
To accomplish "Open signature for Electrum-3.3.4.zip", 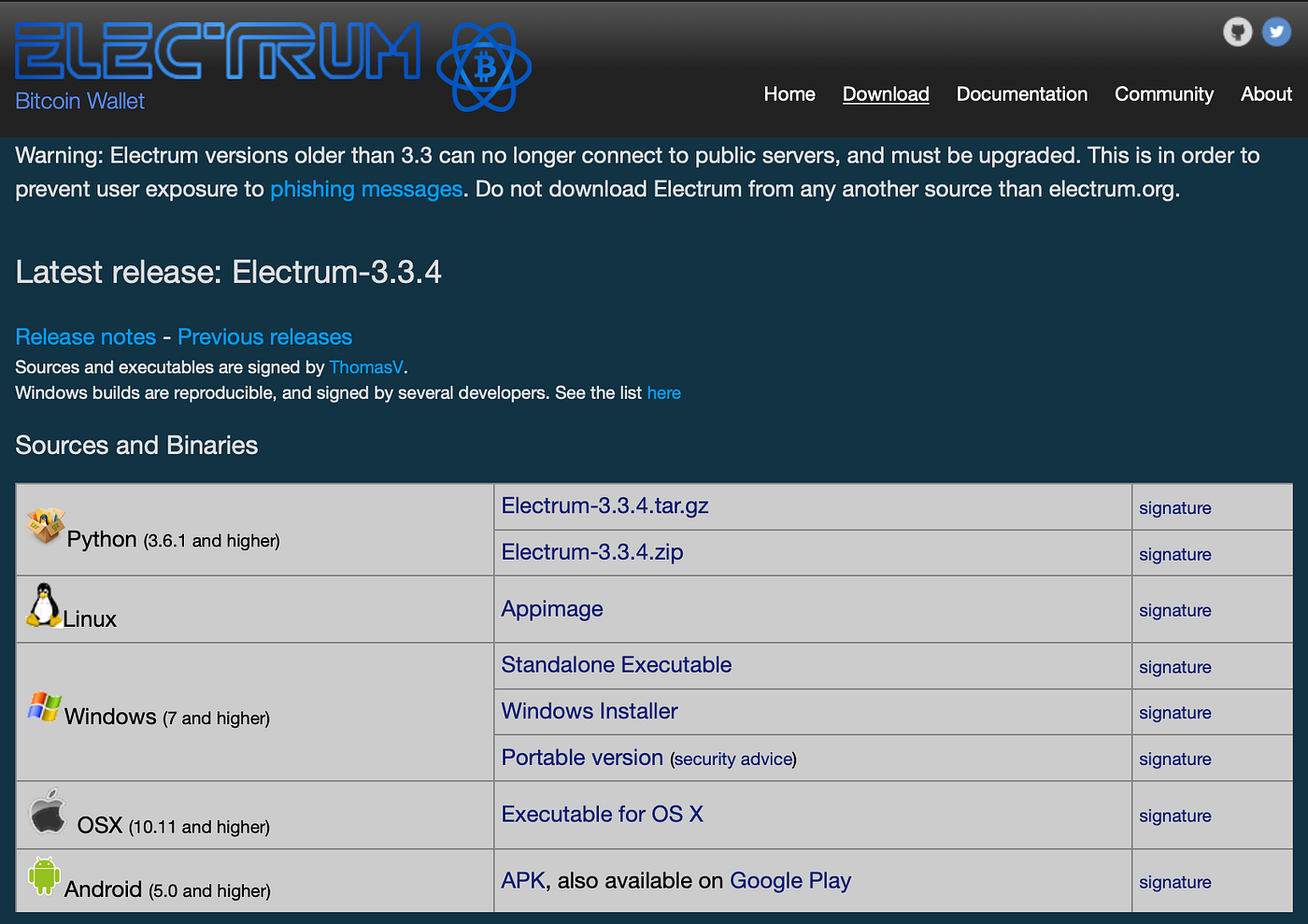I will (x=1175, y=554).
